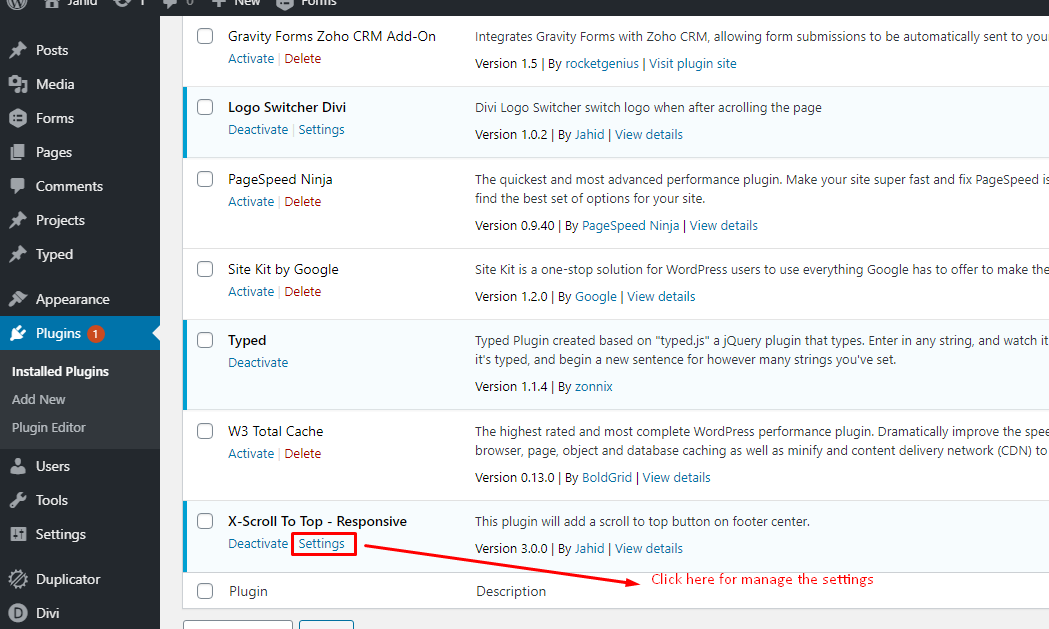Click the Plugins update count badge

pyautogui.click(x=96, y=334)
